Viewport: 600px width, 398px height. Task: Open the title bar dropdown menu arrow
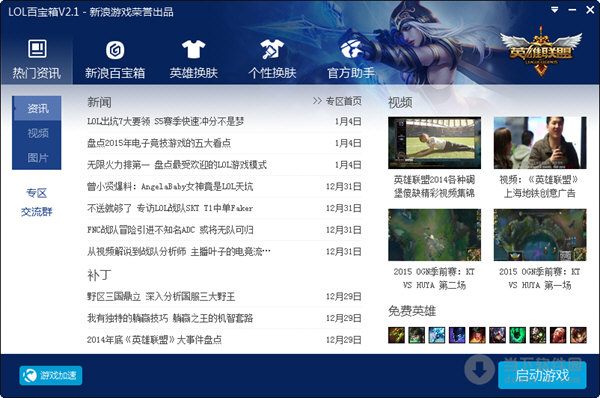(x=554, y=10)
